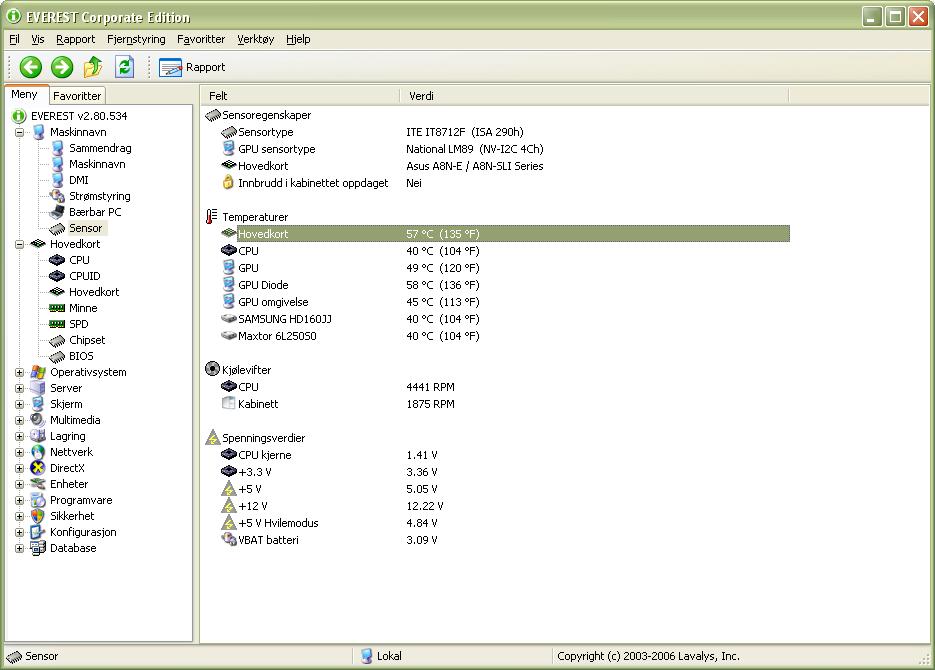
Task: Open the Fil menu
Action: (14, 39)
